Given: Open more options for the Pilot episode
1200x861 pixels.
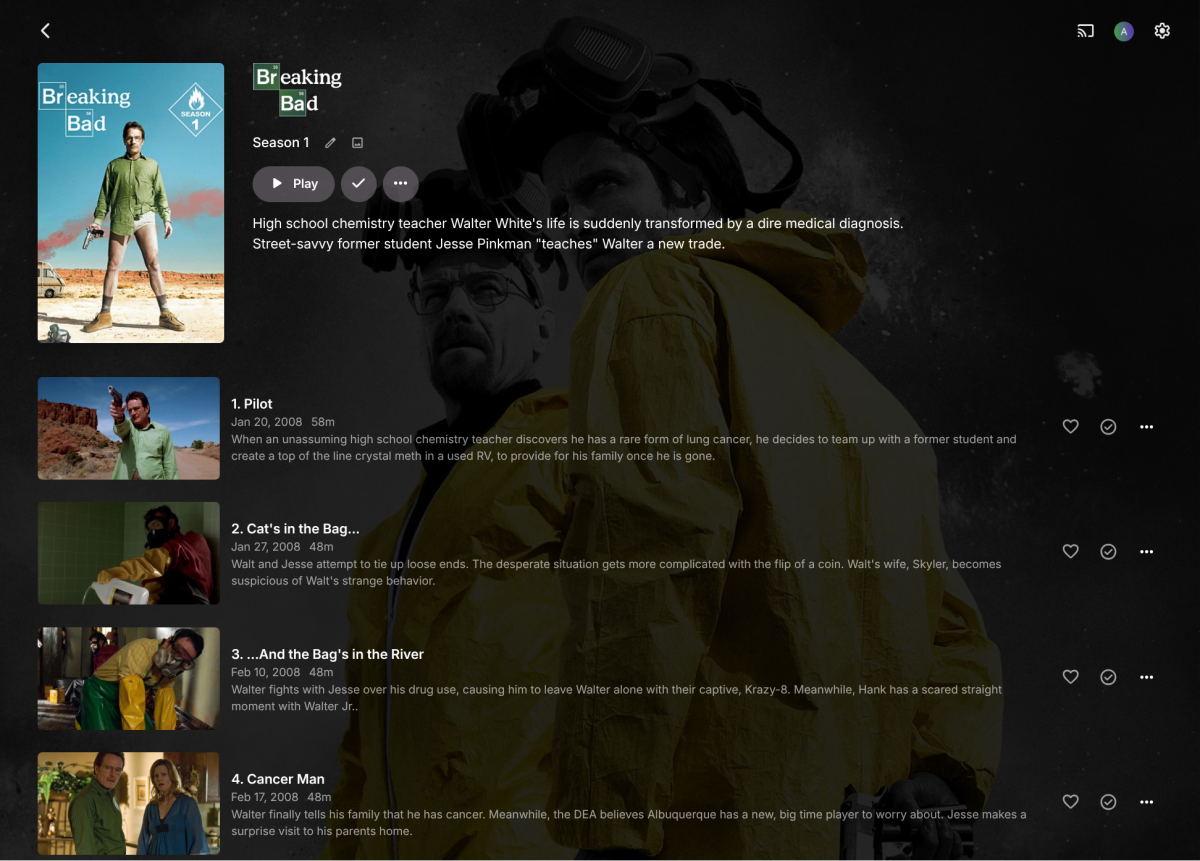Looking at the screenshot, I should [1146, 426].
